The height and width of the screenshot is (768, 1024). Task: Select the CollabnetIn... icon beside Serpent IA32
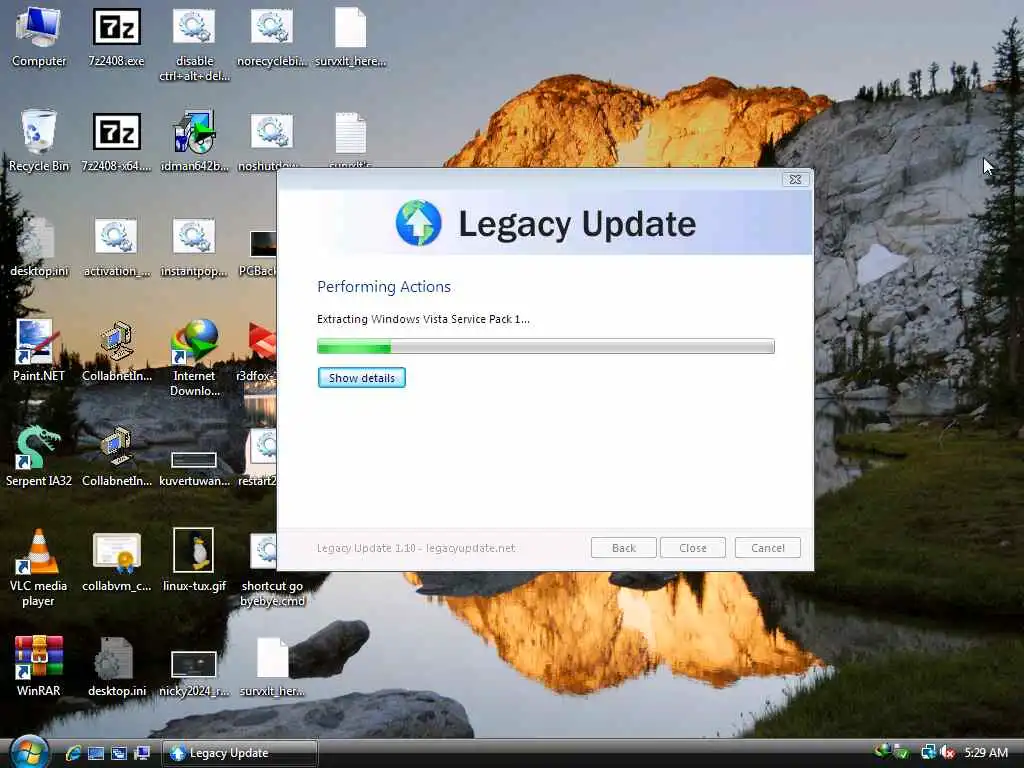pos(116,456)
